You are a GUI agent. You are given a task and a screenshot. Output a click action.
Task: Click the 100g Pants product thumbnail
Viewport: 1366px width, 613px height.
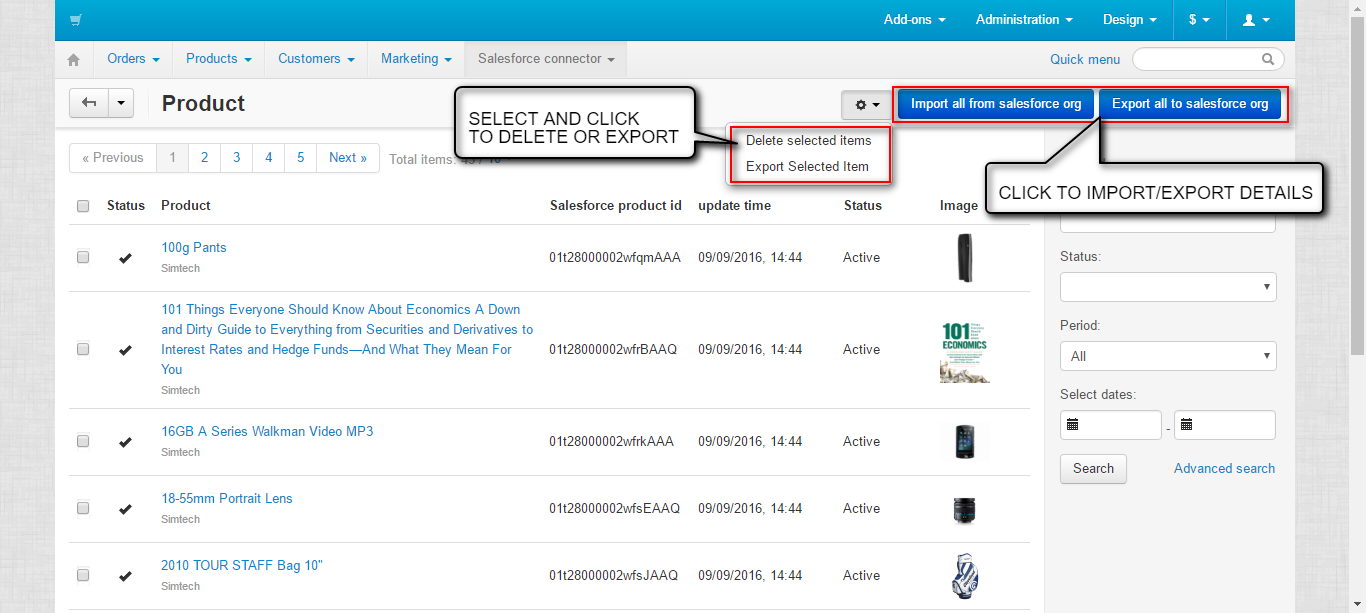point(964,257)
